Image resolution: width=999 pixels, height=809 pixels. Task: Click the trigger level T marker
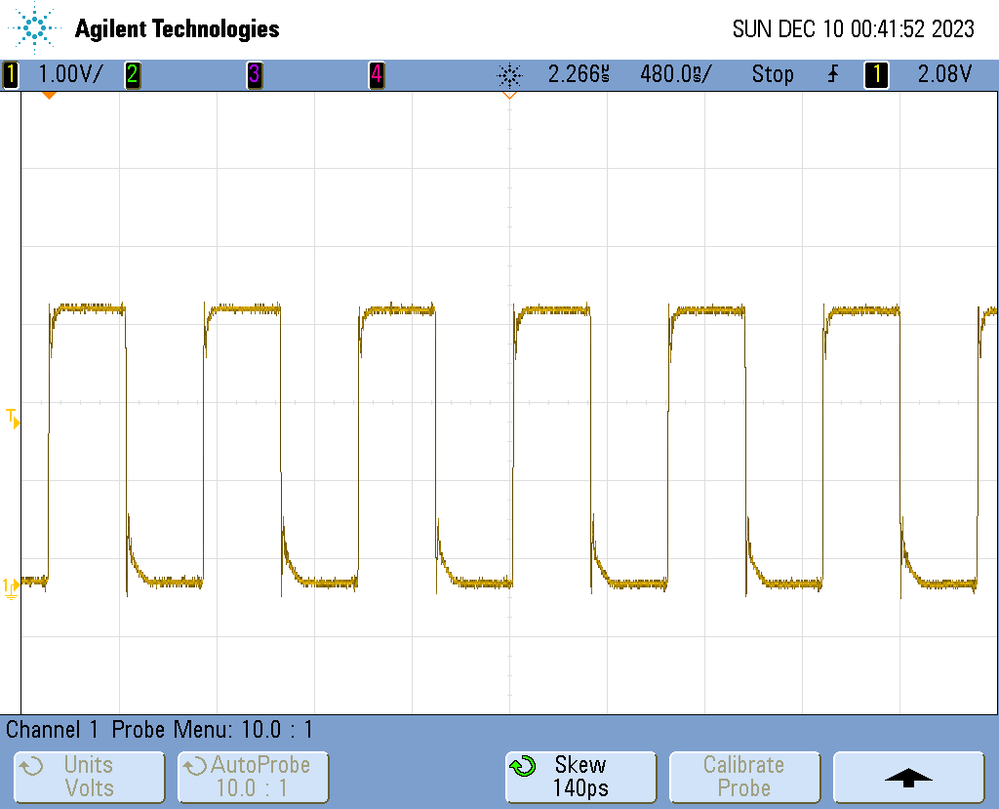coord(12,419)
